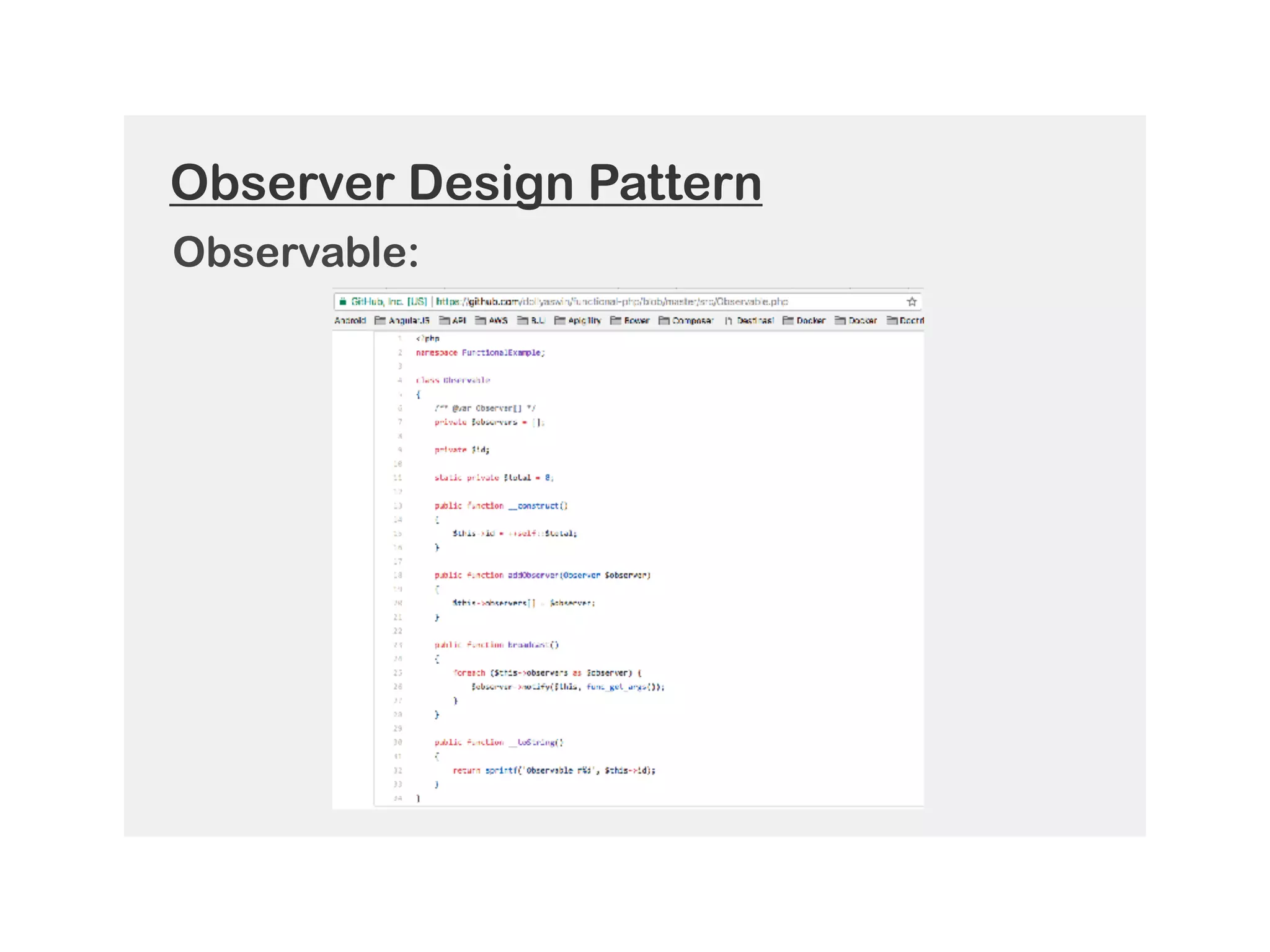Click '$this->observers[] = $observer;' line
Image resolution: width=1270 pixels, height=952 pixels.
523,602
